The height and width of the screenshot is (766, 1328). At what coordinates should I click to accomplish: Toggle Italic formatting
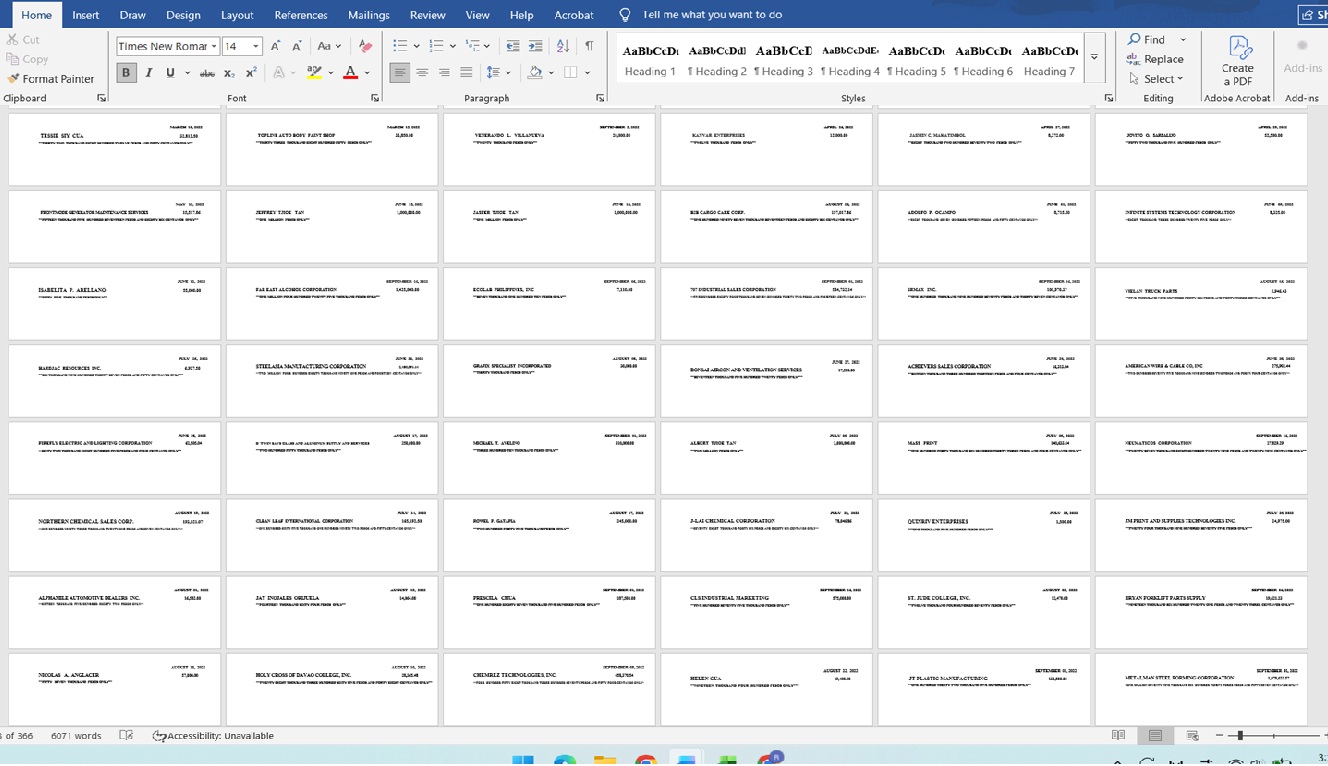pos(149,72)
